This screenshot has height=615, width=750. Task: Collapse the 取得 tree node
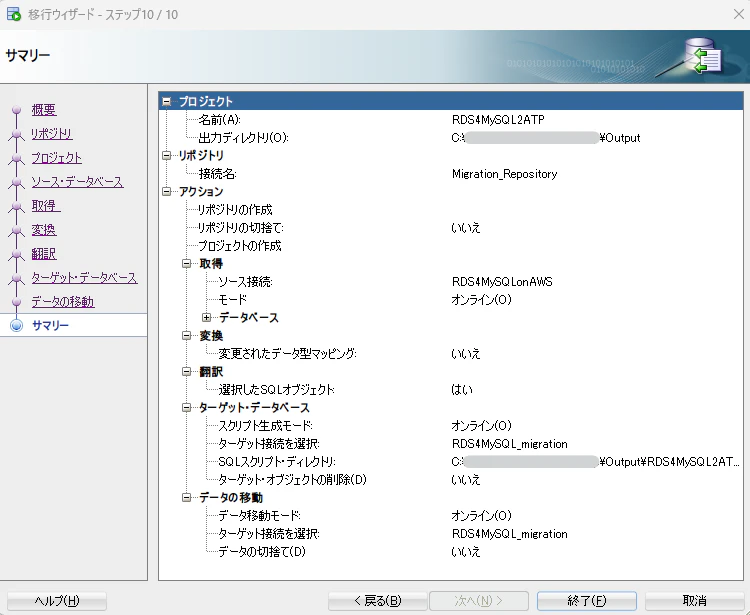tap(187, 264)
